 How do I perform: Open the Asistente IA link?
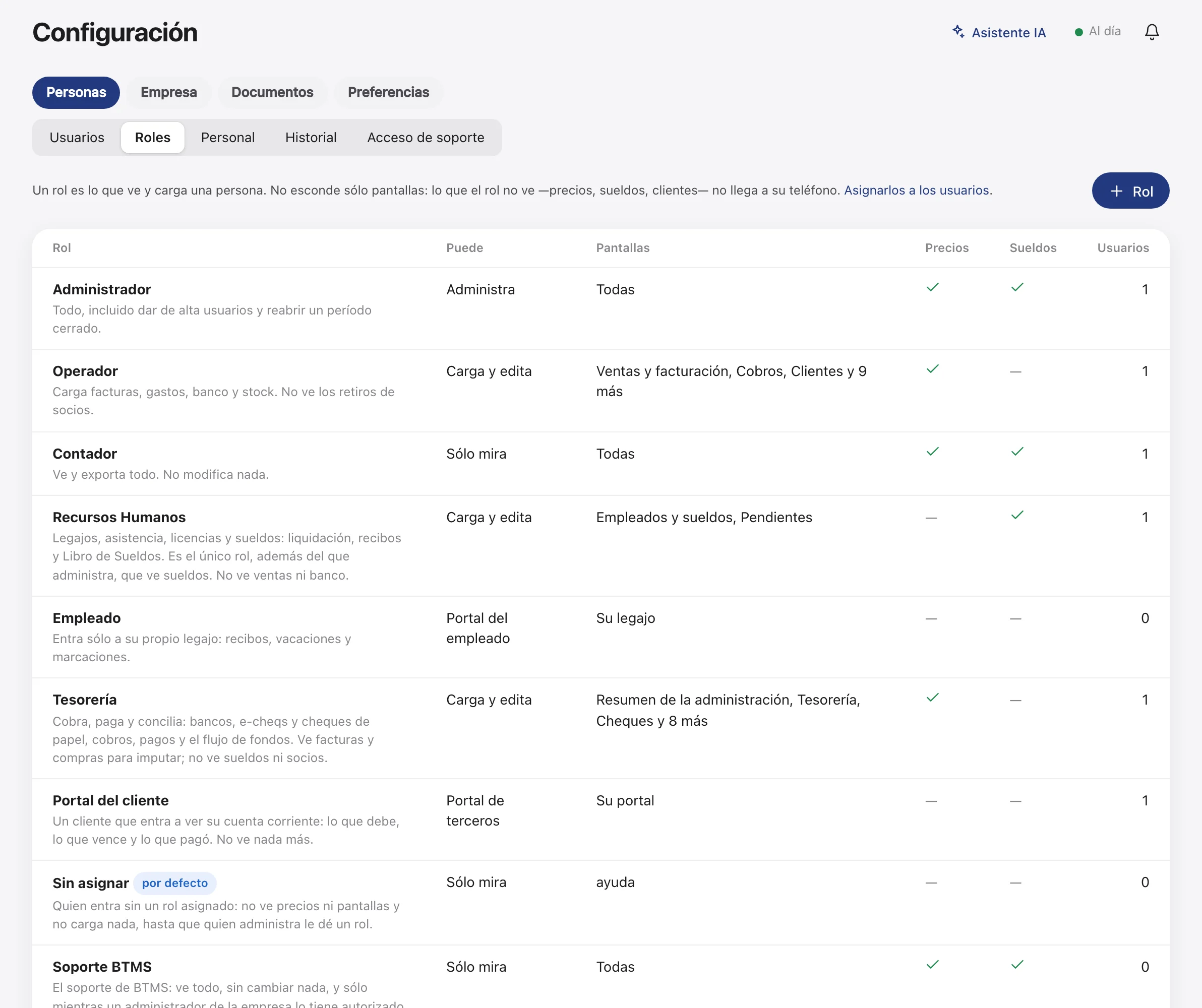click(999, 33)
